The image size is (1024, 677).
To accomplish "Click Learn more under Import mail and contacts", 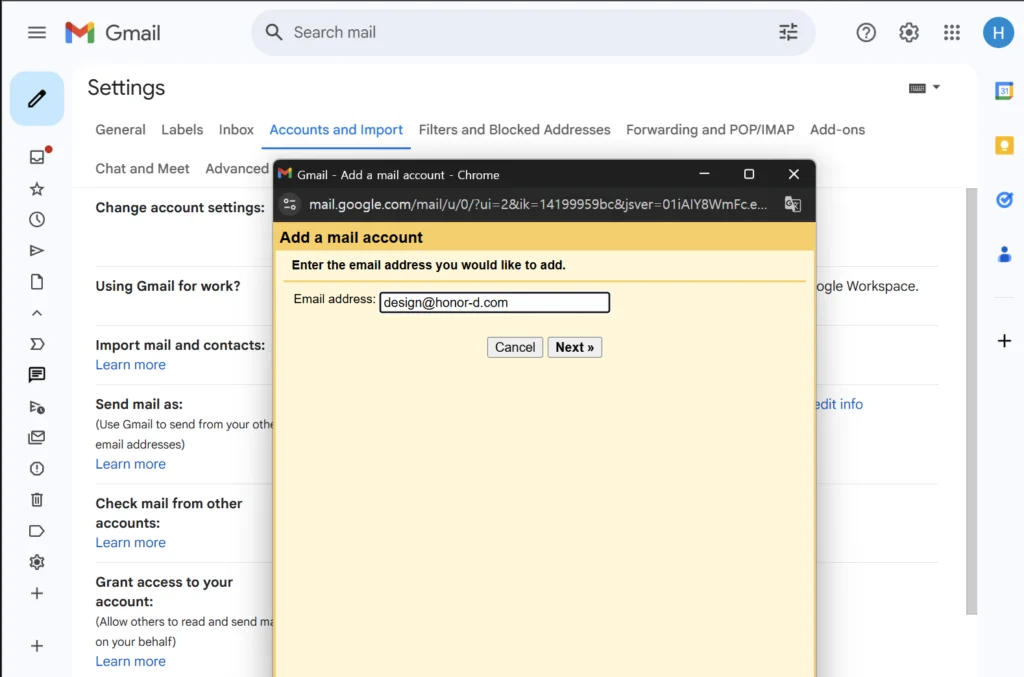I will 131,364.
